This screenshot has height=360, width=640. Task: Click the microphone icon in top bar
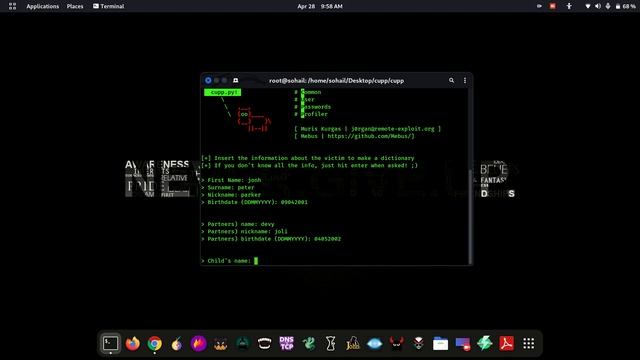point(608,6)
